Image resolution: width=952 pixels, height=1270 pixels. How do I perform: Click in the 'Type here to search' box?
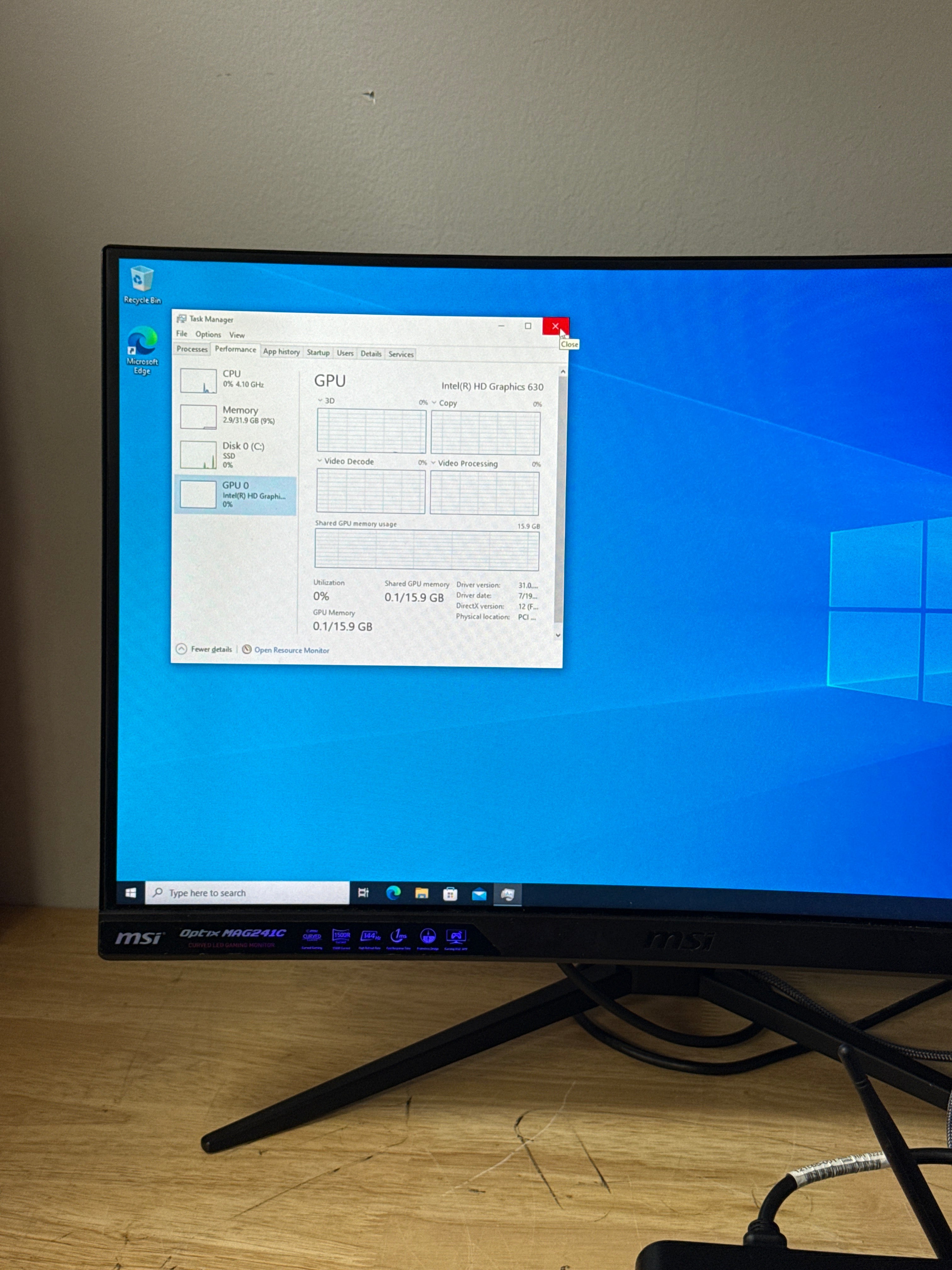pyautogui.click(x=247, y=893)
